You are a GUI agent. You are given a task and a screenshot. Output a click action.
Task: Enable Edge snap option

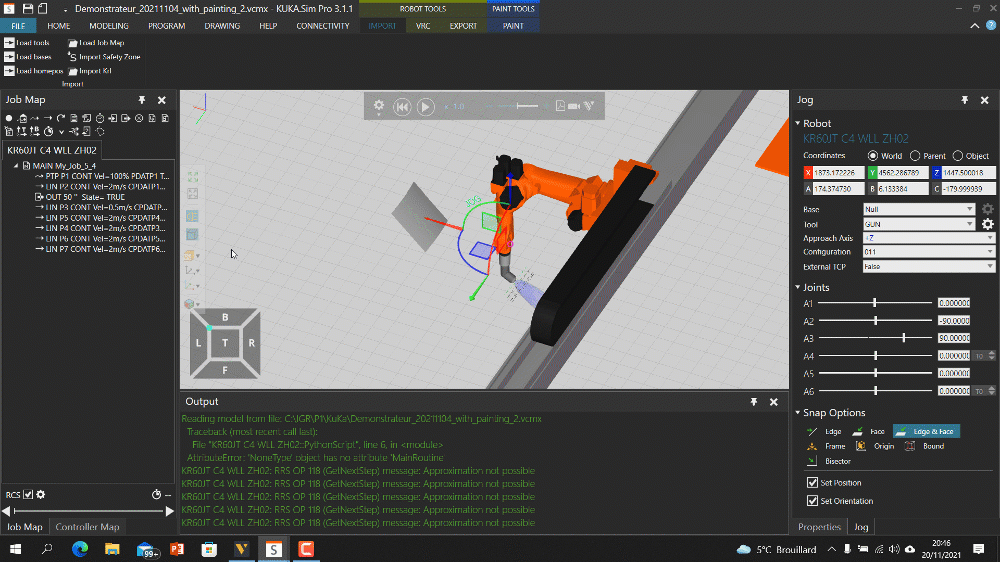(x=825, y=431)
